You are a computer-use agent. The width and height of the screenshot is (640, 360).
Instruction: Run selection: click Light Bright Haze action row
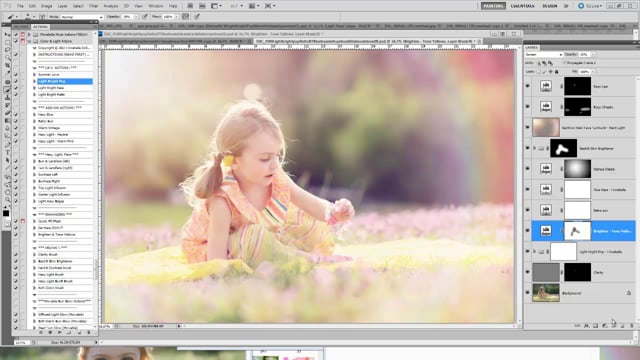pyautogui.click(x=64, y=88)
